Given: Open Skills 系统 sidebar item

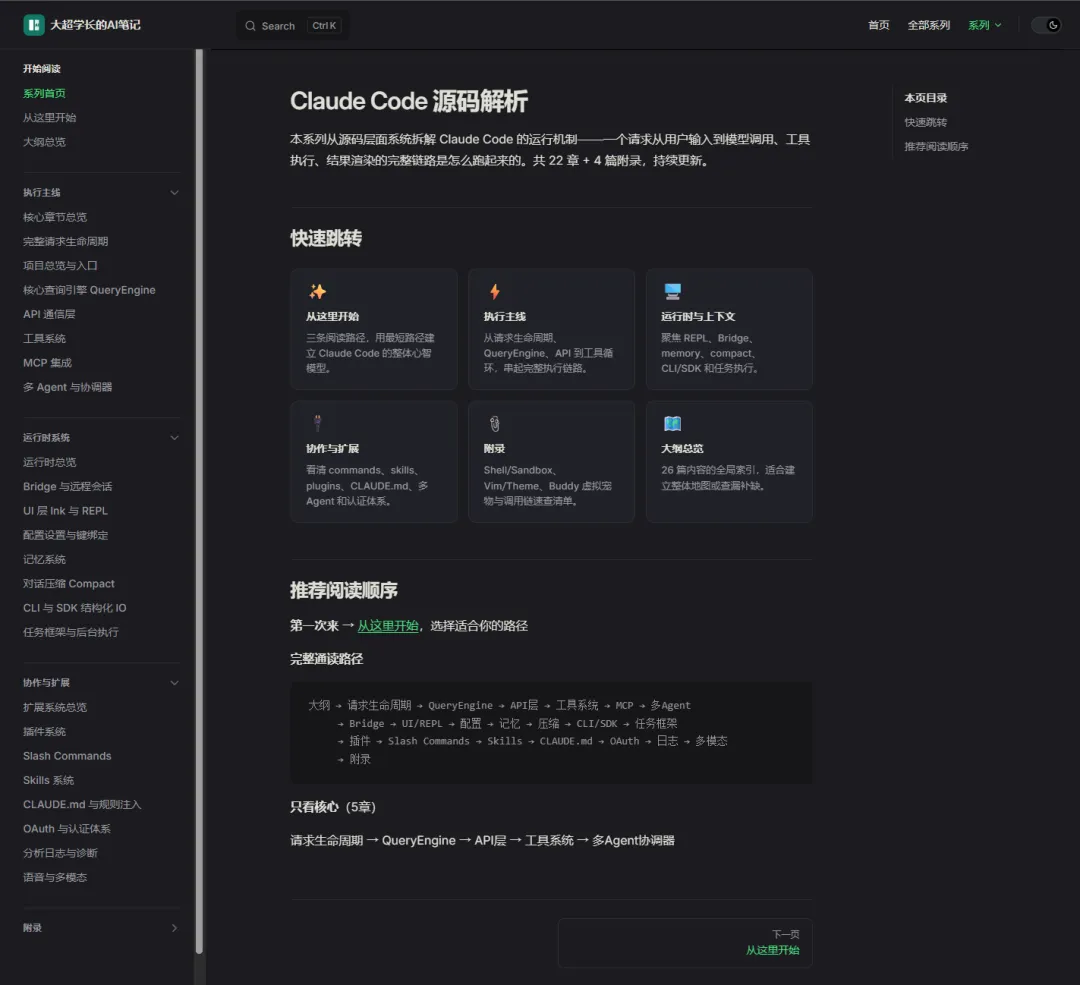Looking at the screenshot, I should tap(48, 780).
